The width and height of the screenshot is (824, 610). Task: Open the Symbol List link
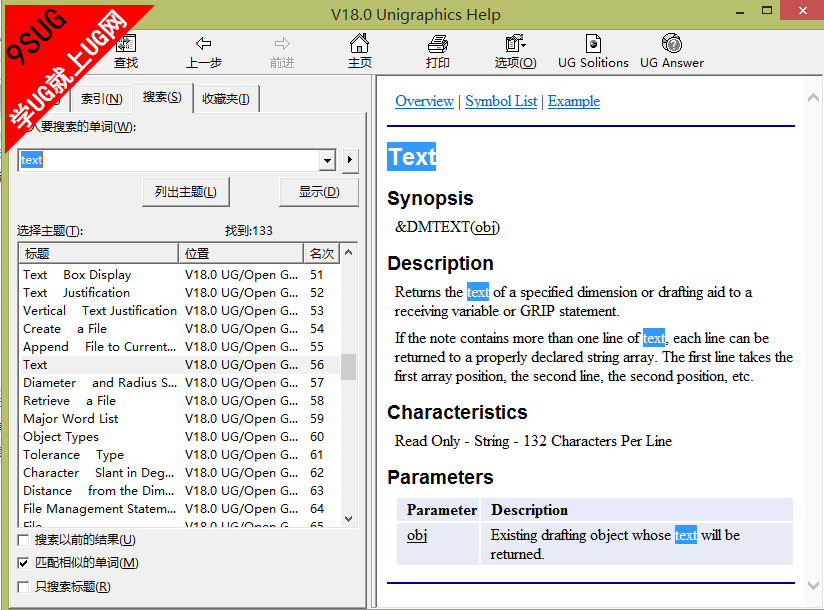501,101
